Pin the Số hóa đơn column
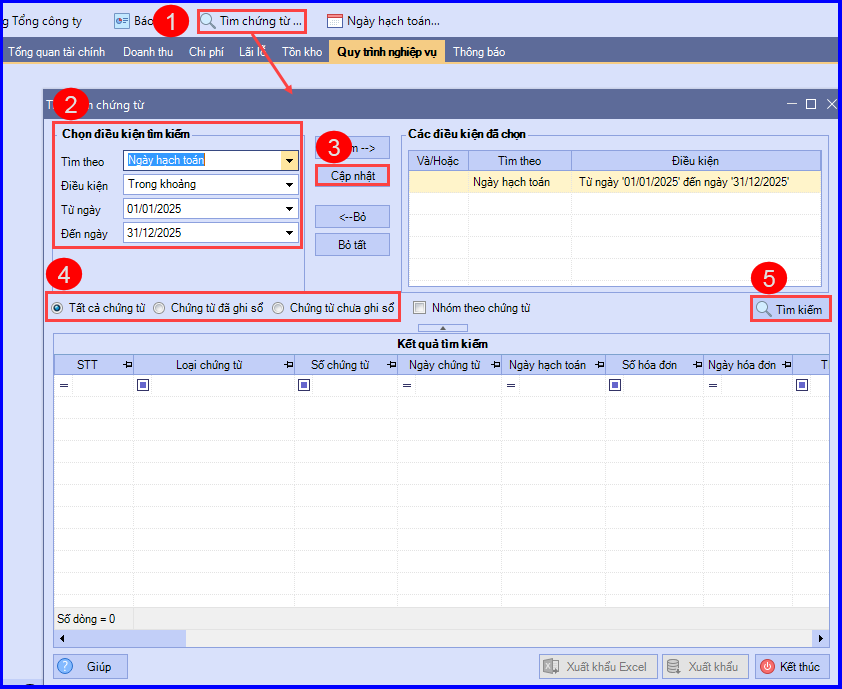The height and width of the screenshot is (689, 842). 697,365
